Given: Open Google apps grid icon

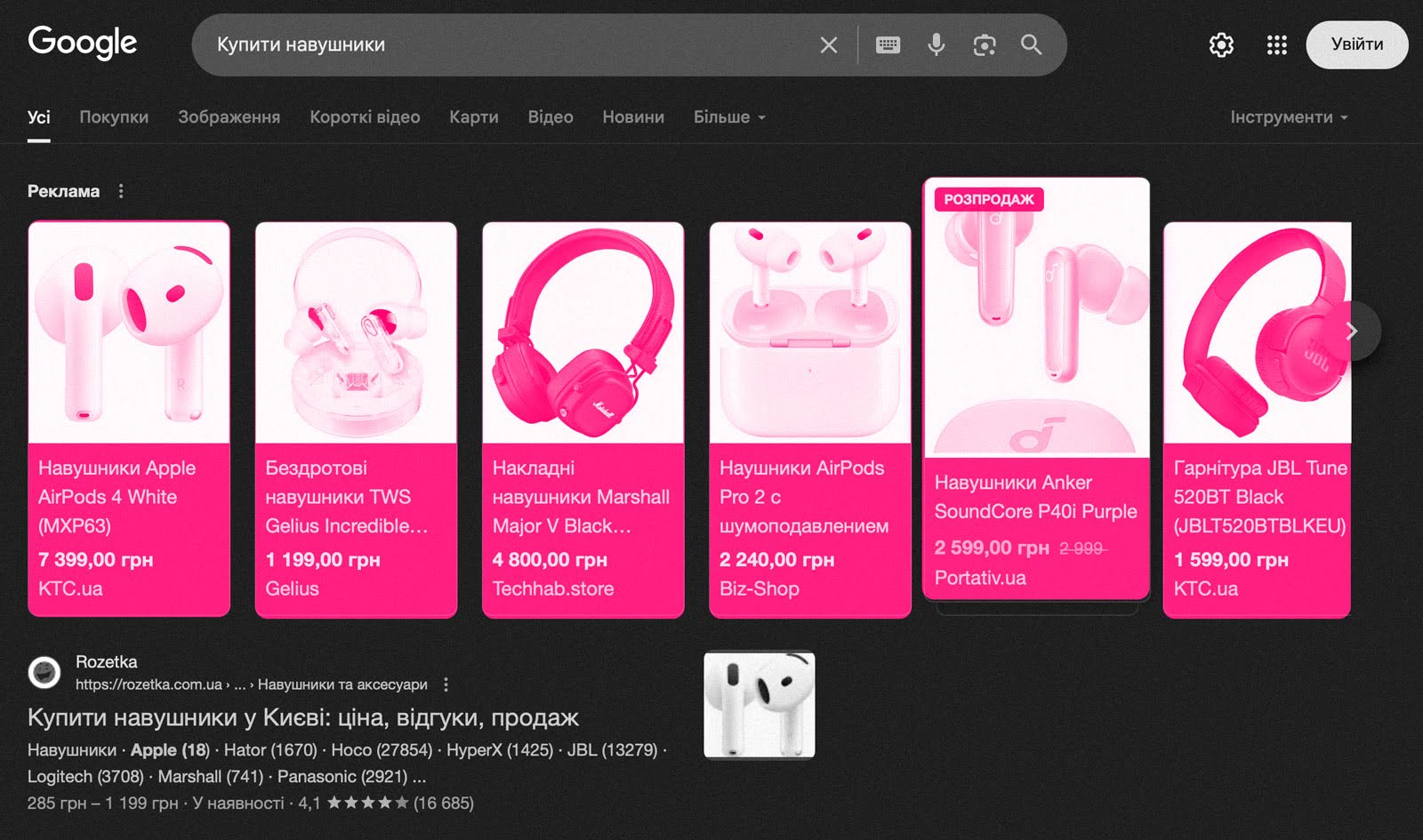Looking at the screenshot, I should [x=1277, y=44].
